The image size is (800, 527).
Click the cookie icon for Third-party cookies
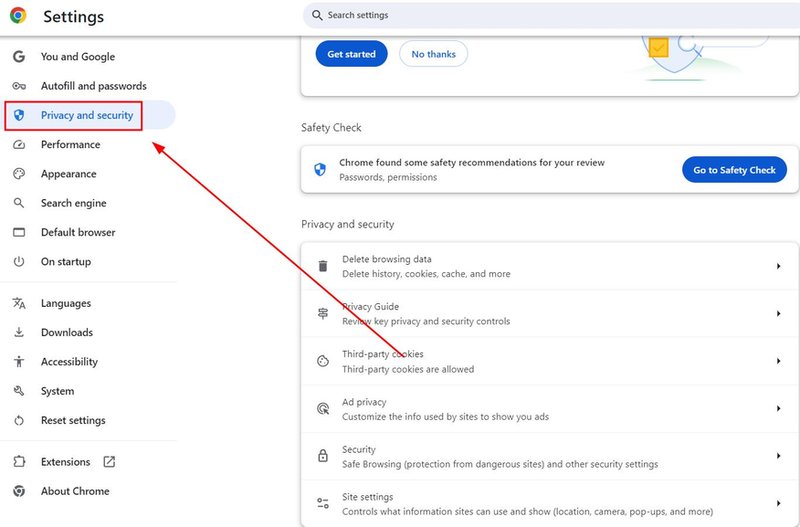click(x=323, y=361)
